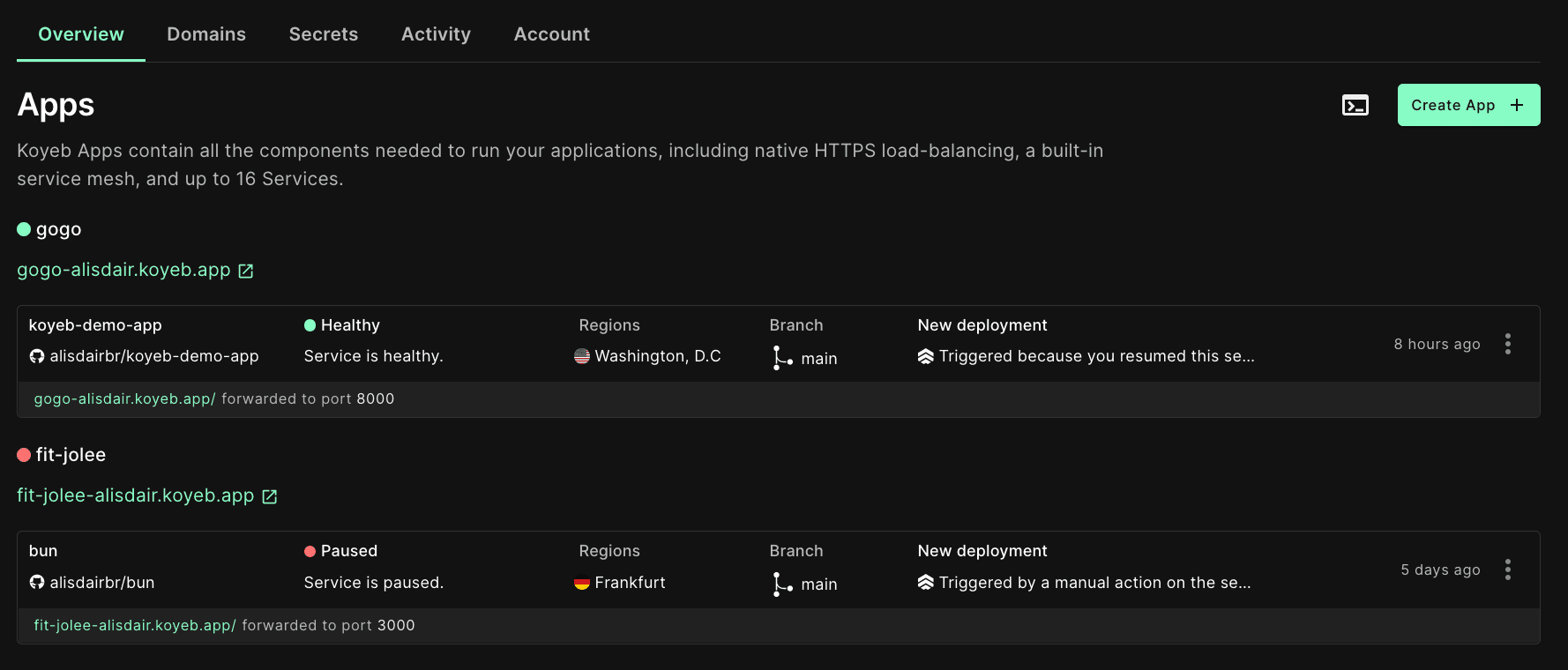Screen dimensions: 1568x670
Task: Open the gogo-alisdair.koyeb.app link
Action: click(123, 271)
